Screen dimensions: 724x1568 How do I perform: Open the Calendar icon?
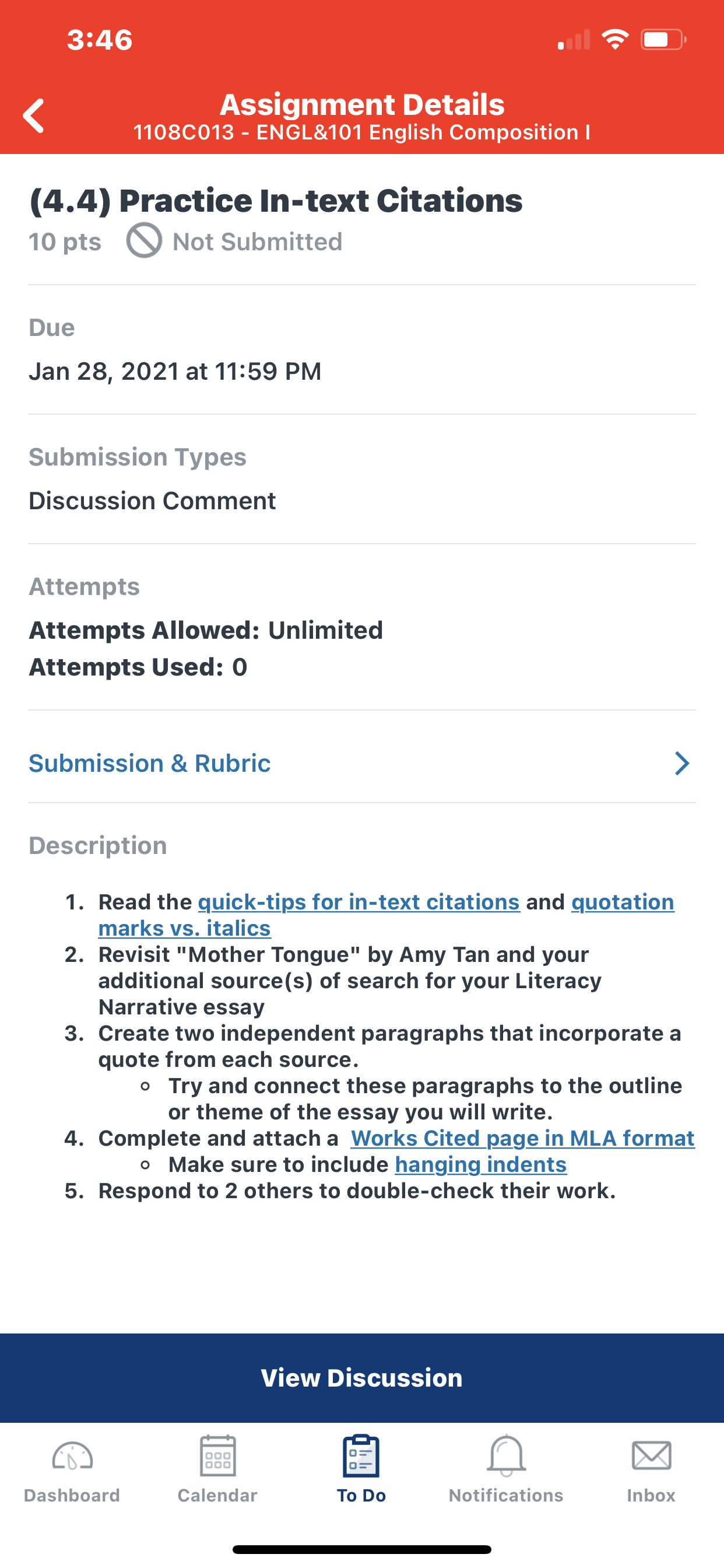tap(217, 1456)
